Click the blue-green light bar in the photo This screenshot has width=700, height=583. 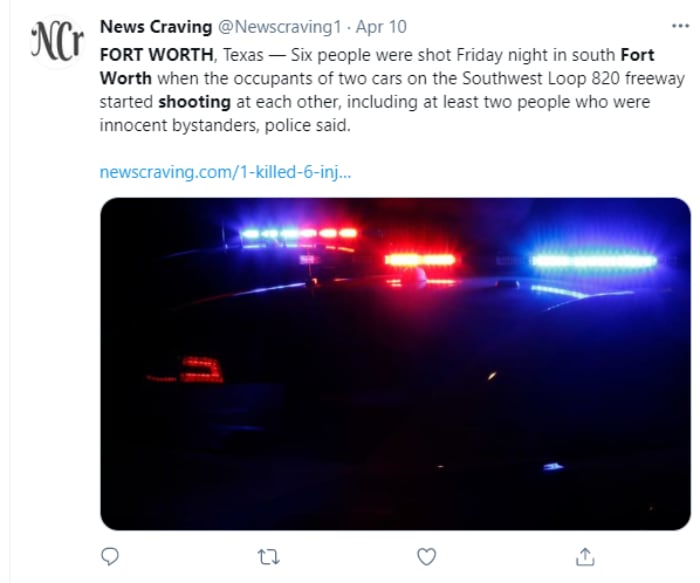click(x=594, y=261)
